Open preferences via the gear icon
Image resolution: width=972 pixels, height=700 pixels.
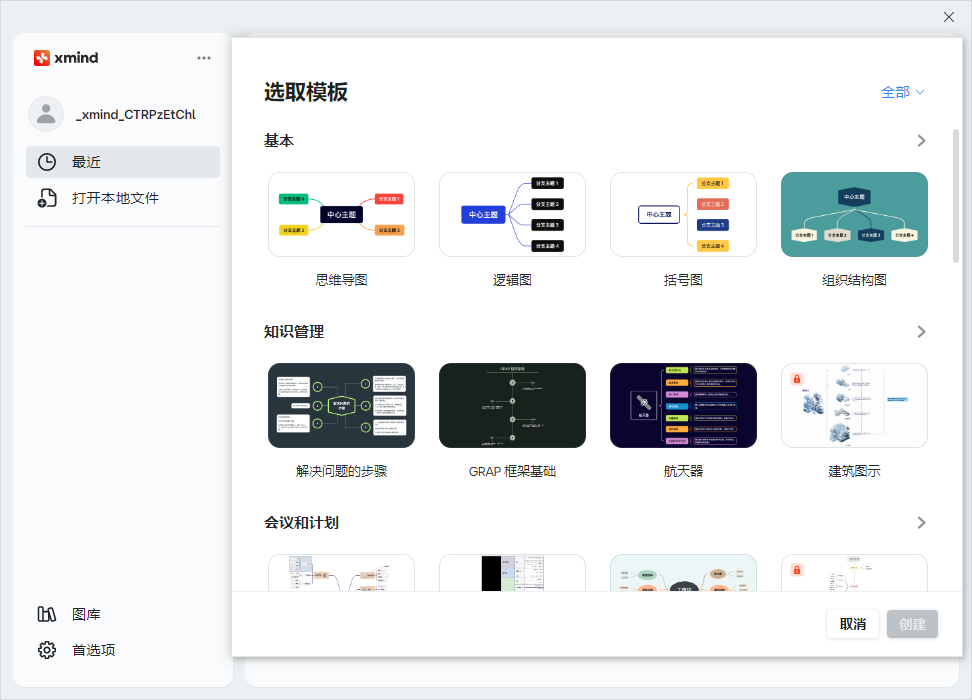pyautogui.click(x=47, y=650)
